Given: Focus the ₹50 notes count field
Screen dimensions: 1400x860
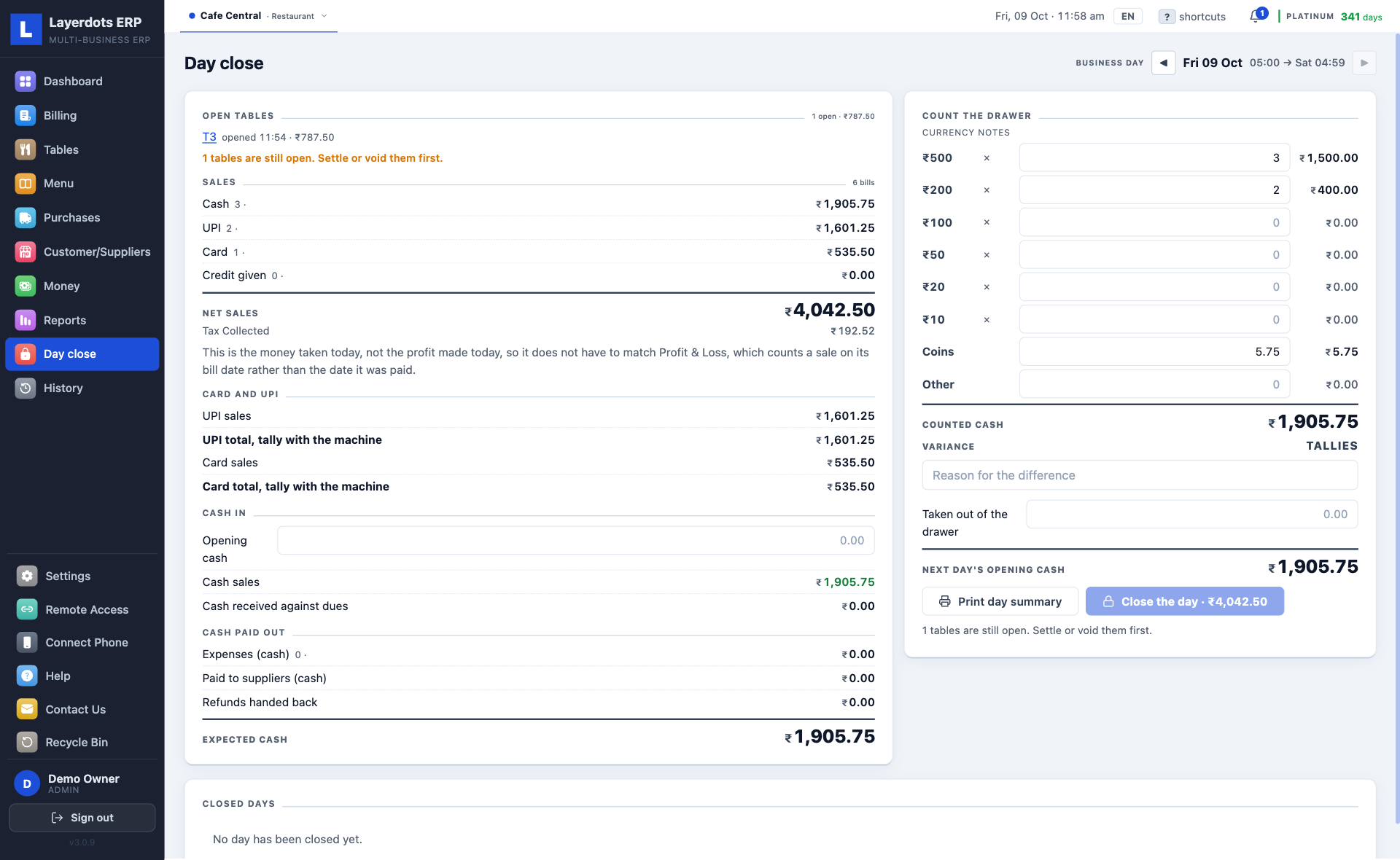Looking at the screenshot, I should (1154, 255).
